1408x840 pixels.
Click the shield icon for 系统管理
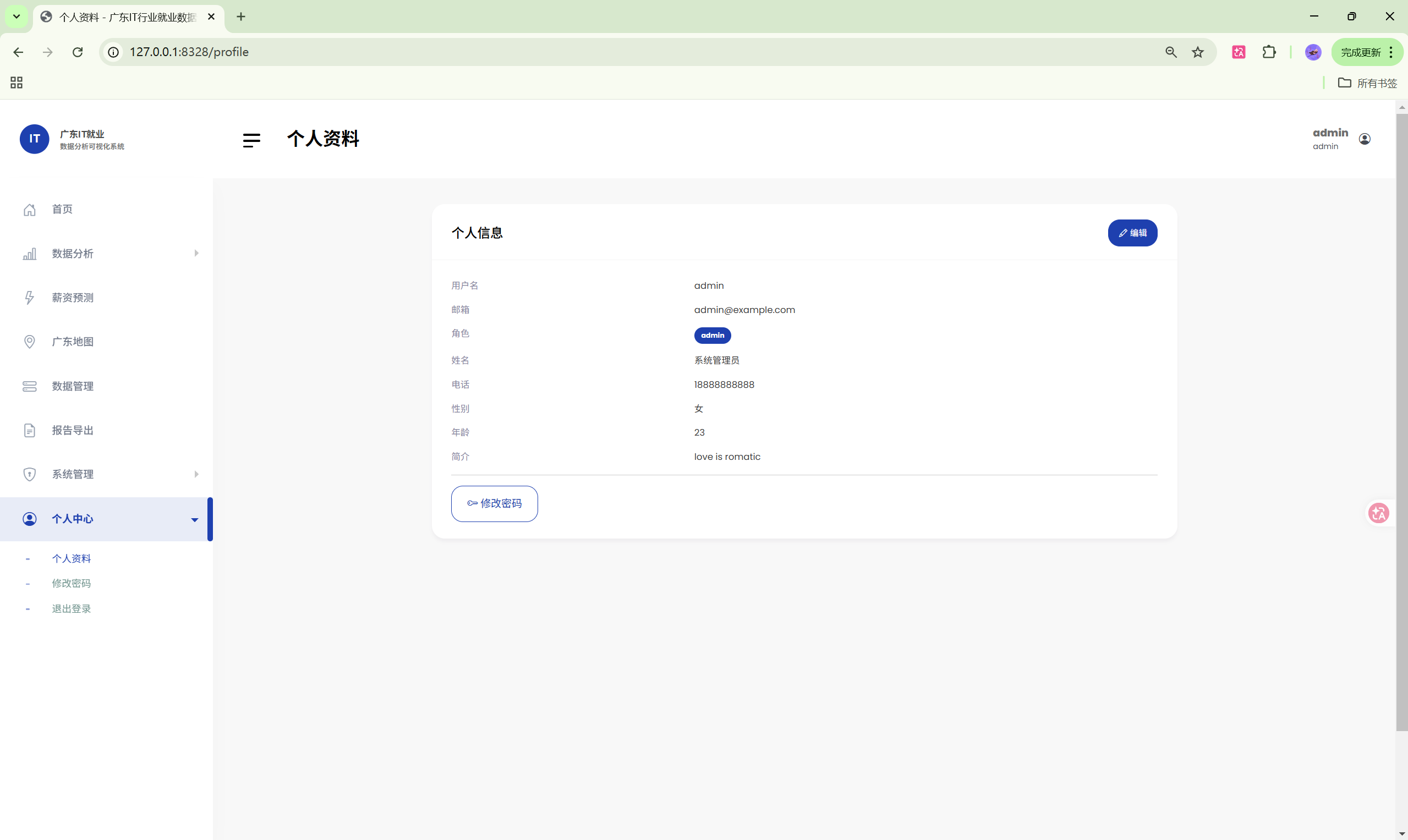click(30, 474)
